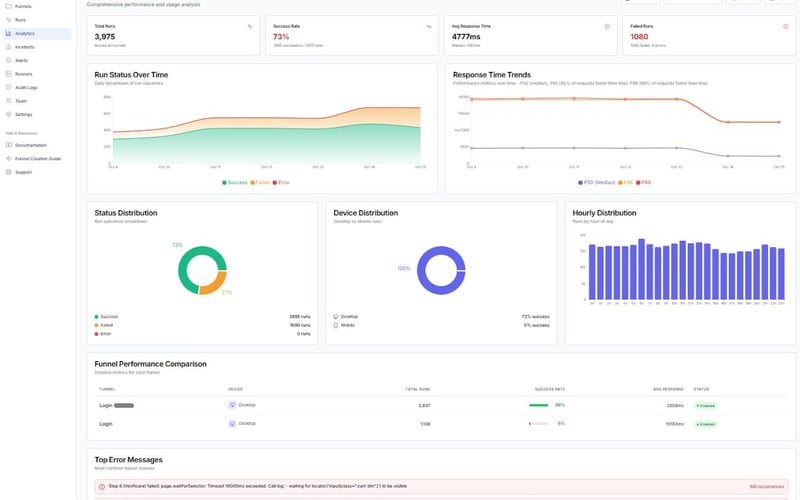Image resolution: width=800 pixels, height=500 pixels.
Task: Click the Audit Logs shield icon
Action: click(8, 87)
